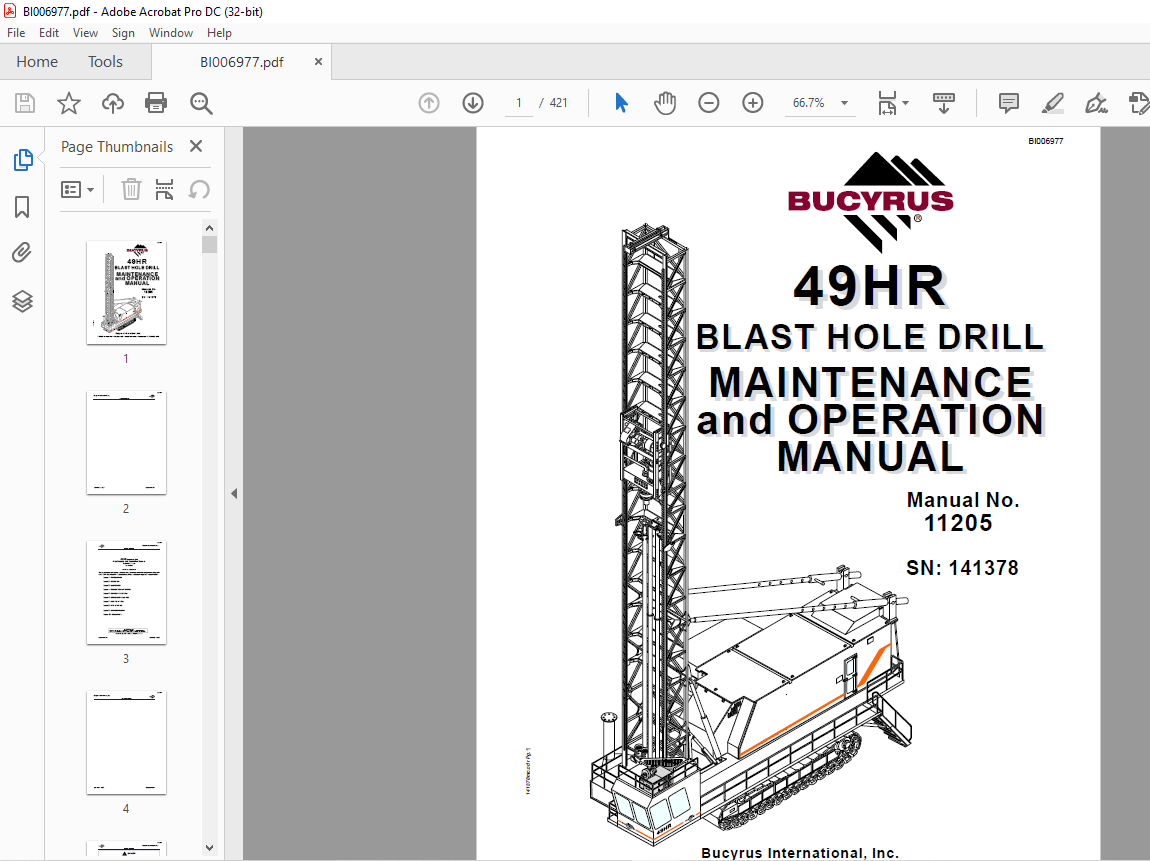Click the upload to cloud icon
1150x861 pixels.
pos(113,103)
